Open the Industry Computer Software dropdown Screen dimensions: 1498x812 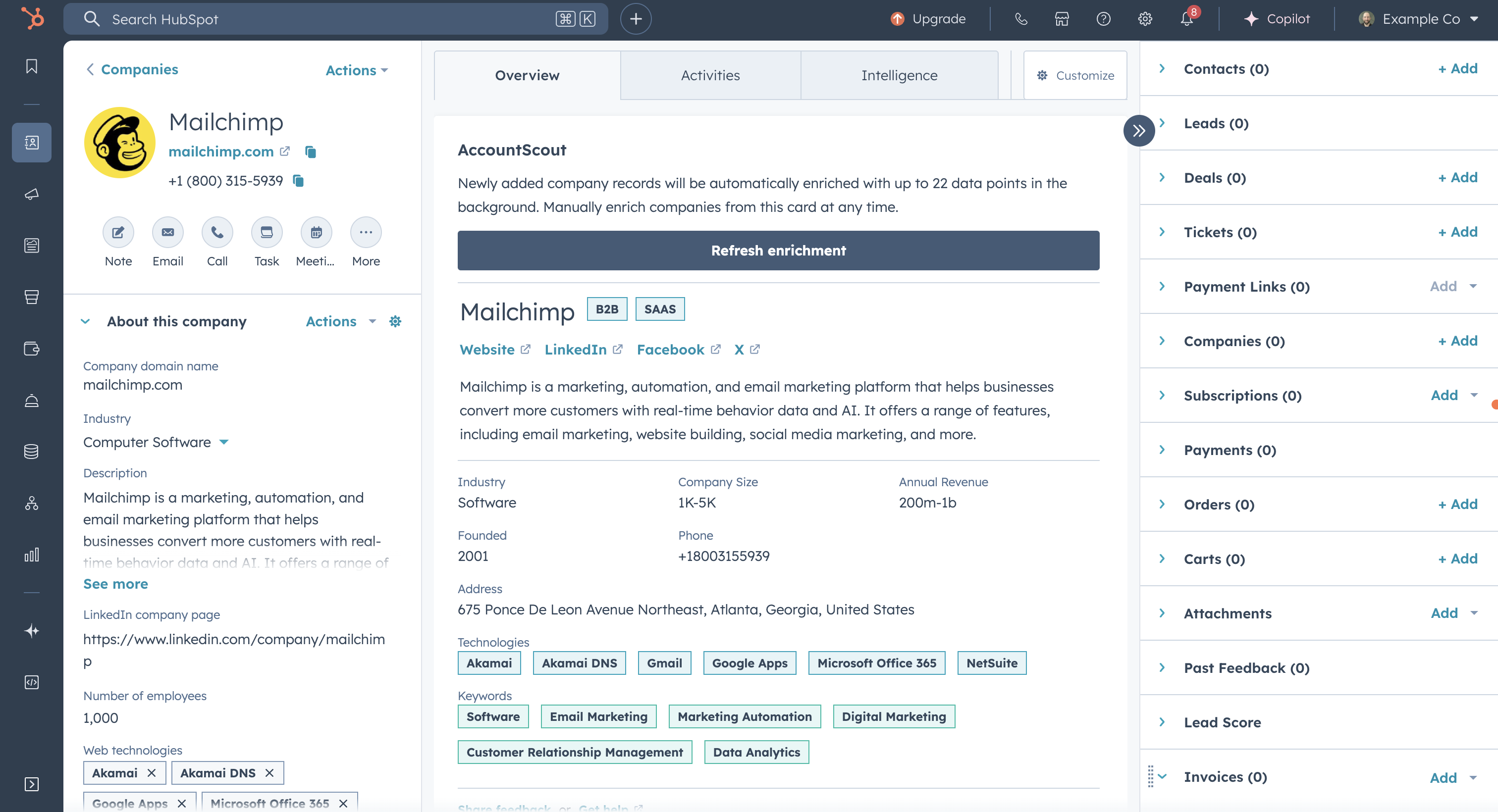[156, 442]
